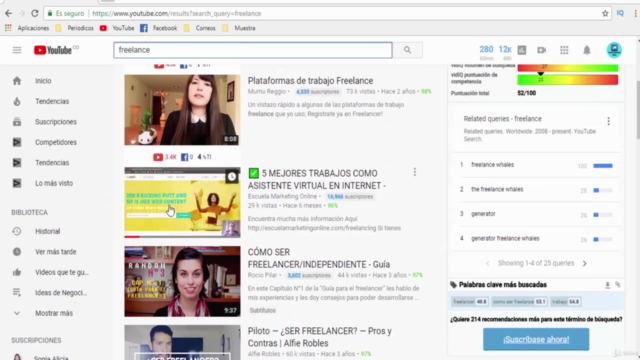Image resolution: width=640 pixels, height=360 pixels.
Task: Click the page vertical scrollbar
Action: coord(637,110)
